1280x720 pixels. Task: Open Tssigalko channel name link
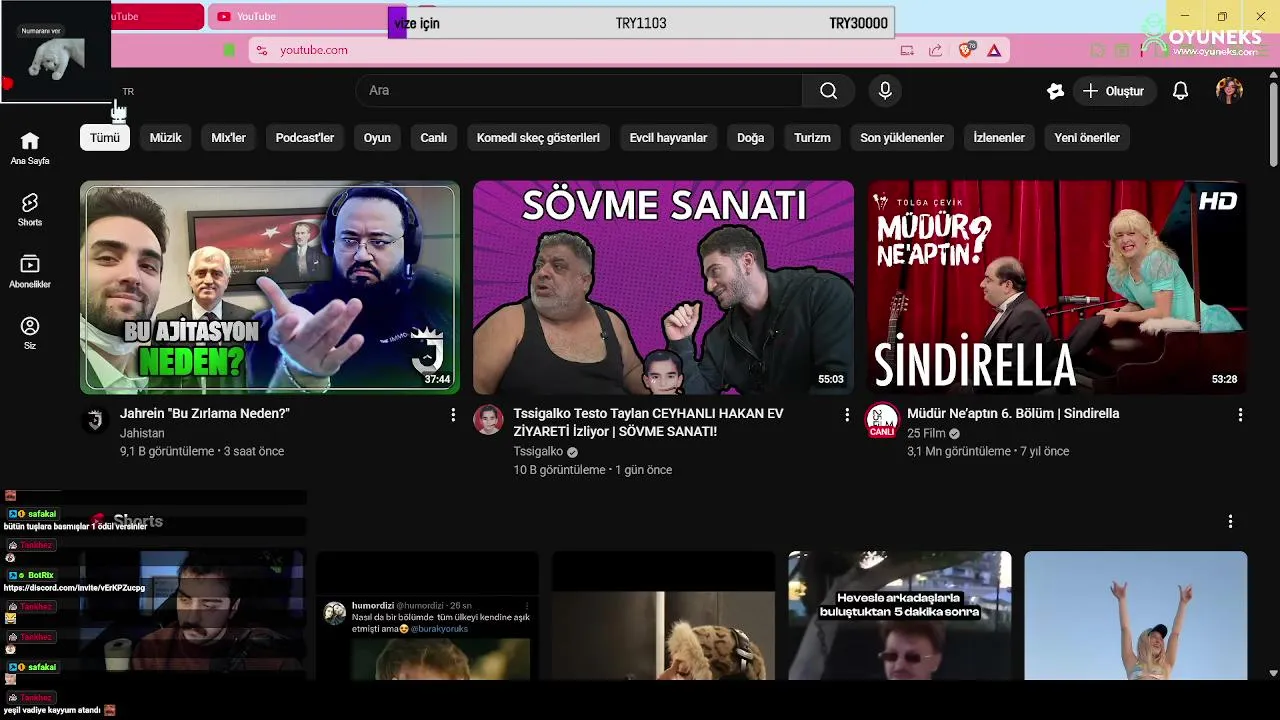(x=538, y=452)
